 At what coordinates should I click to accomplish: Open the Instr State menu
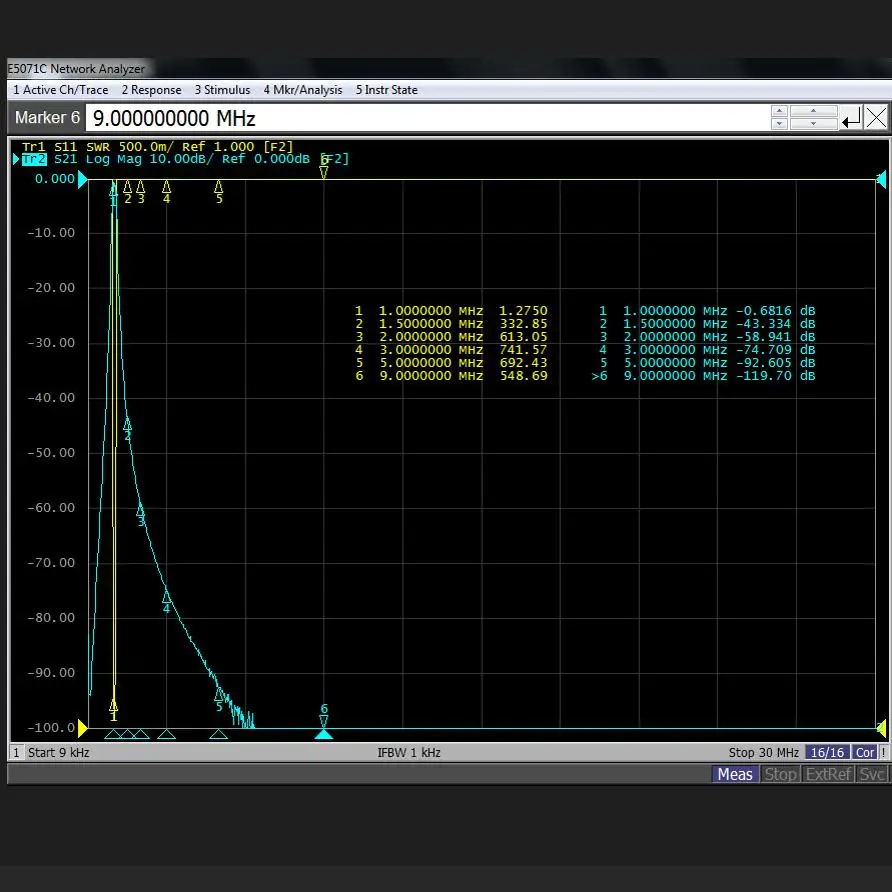(x=386, y=90)
